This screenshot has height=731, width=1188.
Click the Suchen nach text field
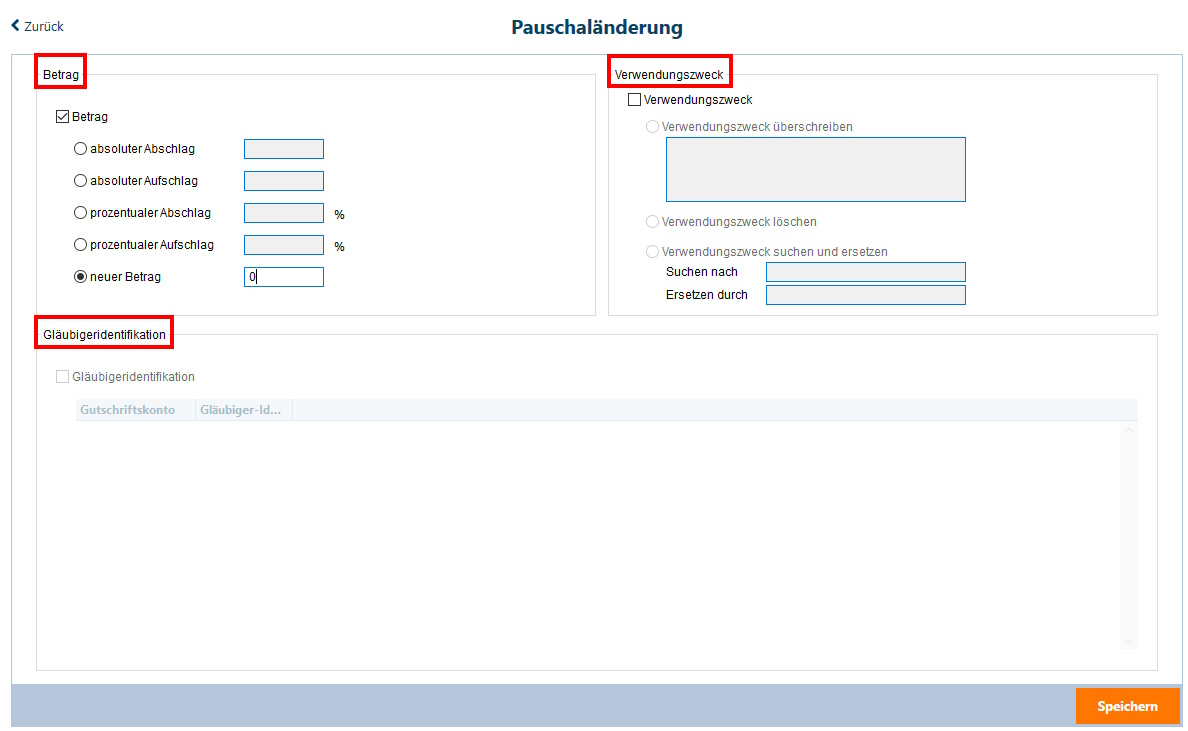click(x=865, y=272)
